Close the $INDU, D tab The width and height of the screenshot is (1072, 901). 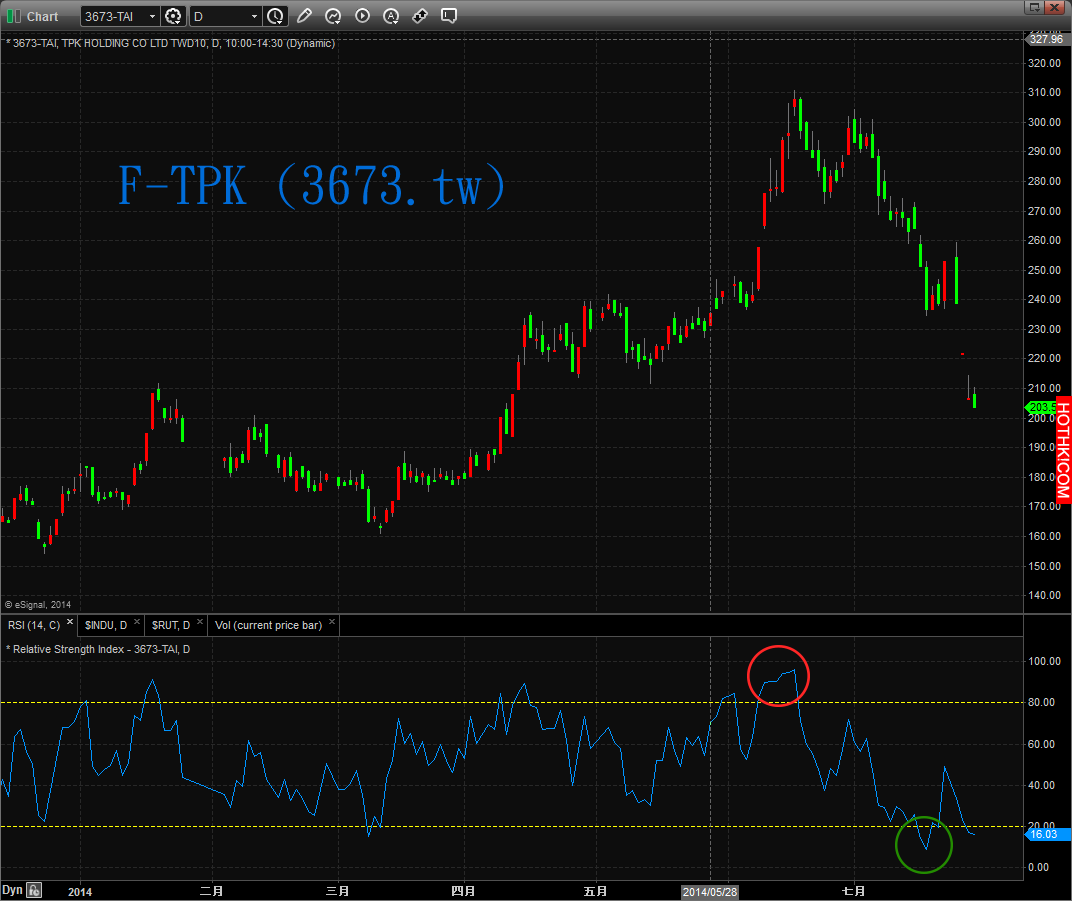(137, 621)
